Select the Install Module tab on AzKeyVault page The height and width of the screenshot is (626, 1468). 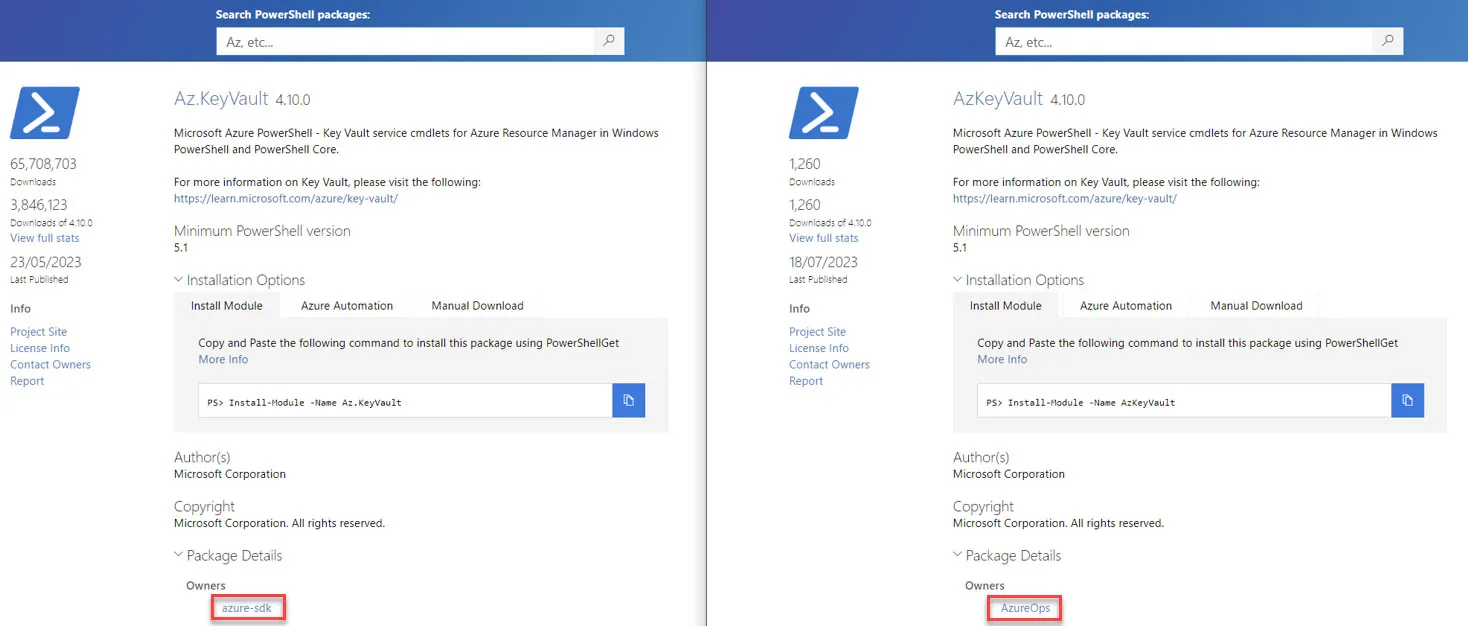[1006, 306]
